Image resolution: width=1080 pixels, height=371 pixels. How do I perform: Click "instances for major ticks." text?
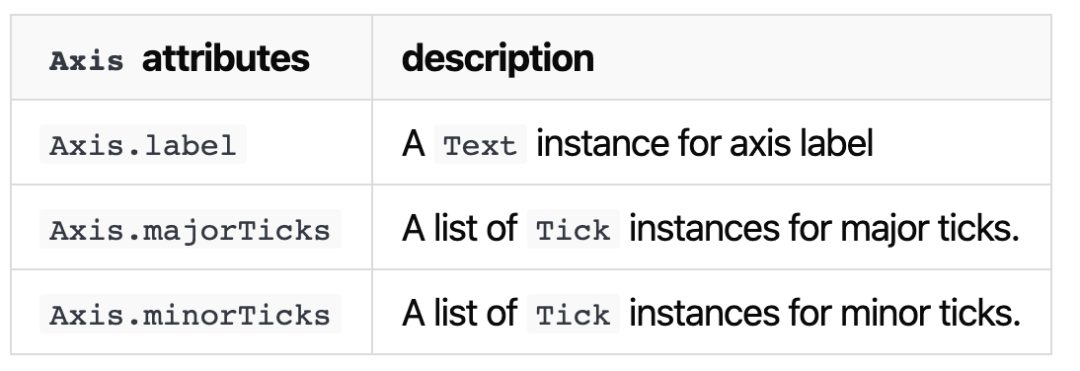coord(824,229)
